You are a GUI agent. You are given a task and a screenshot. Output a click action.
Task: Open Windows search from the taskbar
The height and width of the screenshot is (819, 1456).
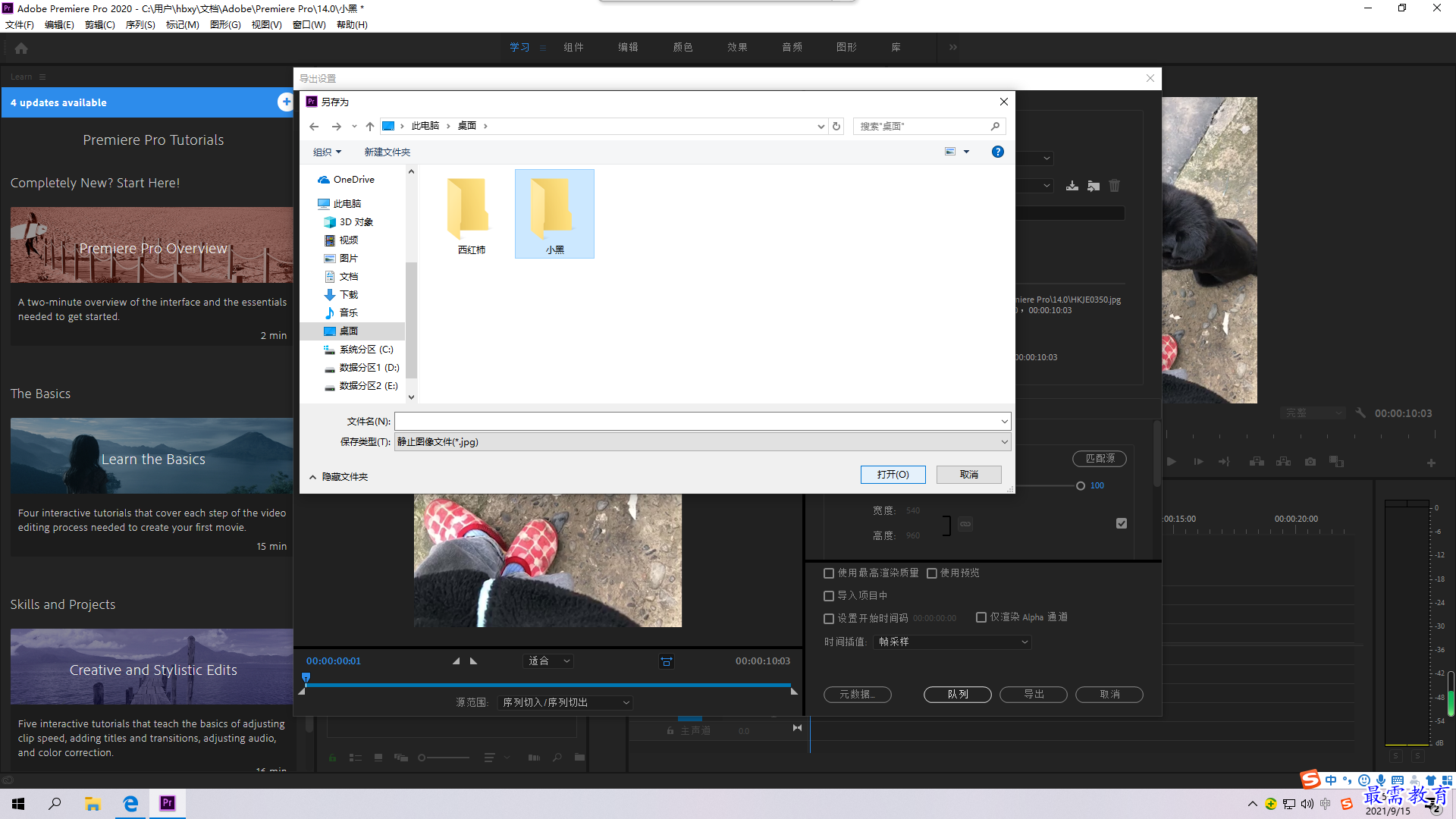coord(55,803)
